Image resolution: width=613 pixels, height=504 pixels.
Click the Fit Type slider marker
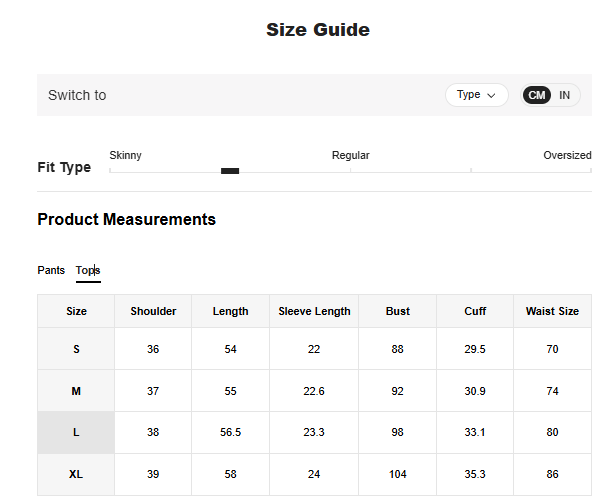coord(230,171)
